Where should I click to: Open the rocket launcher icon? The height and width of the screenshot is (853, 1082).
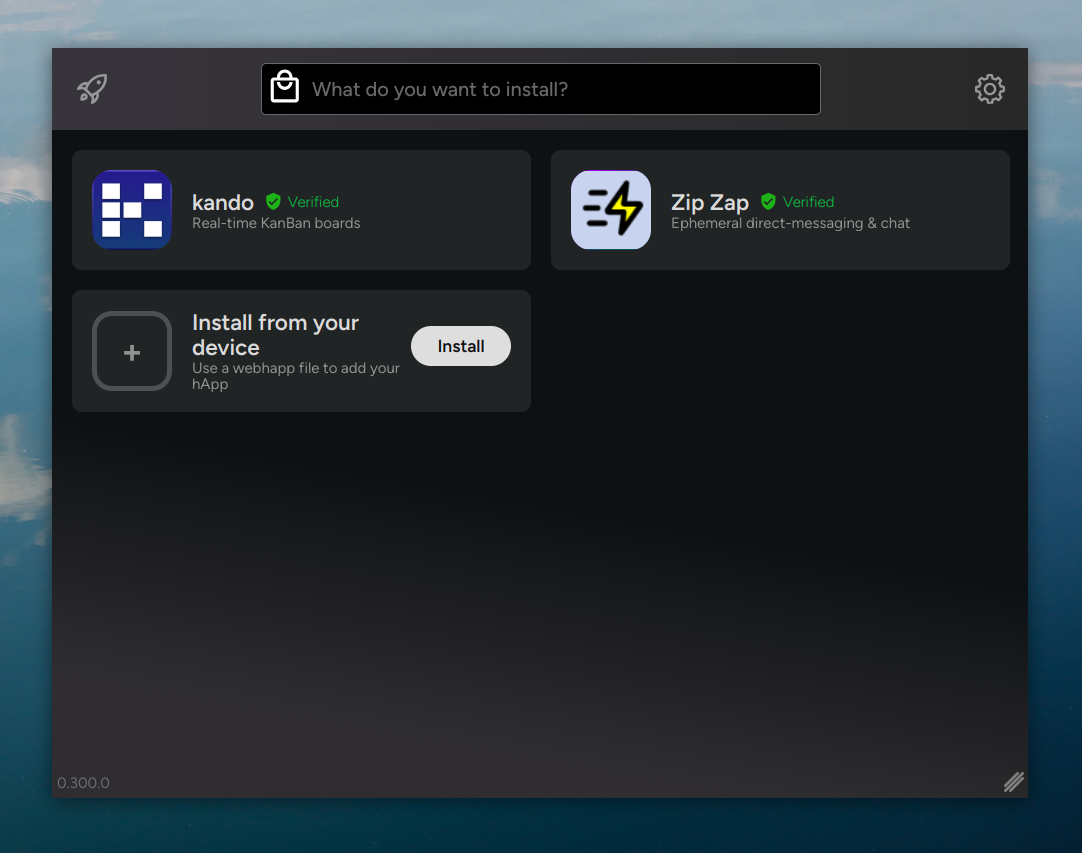92,89
